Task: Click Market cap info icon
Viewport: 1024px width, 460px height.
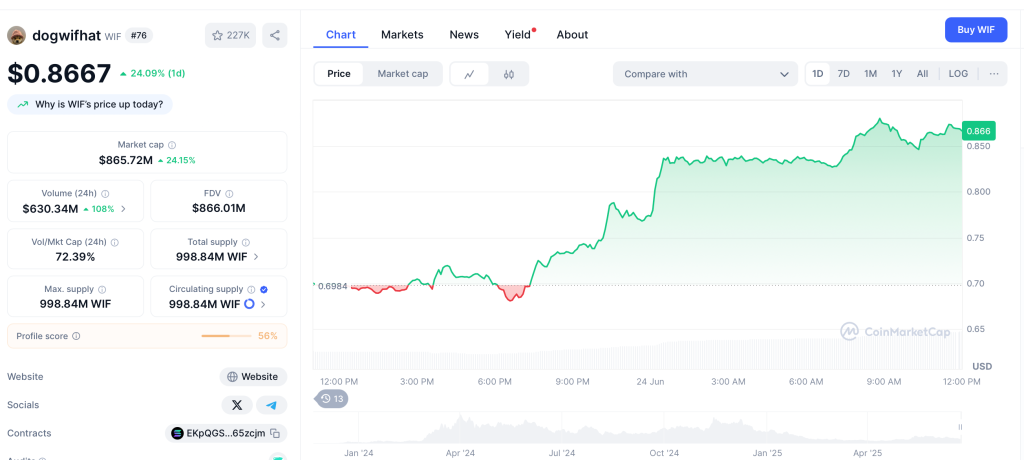Action: pos(172,145)
